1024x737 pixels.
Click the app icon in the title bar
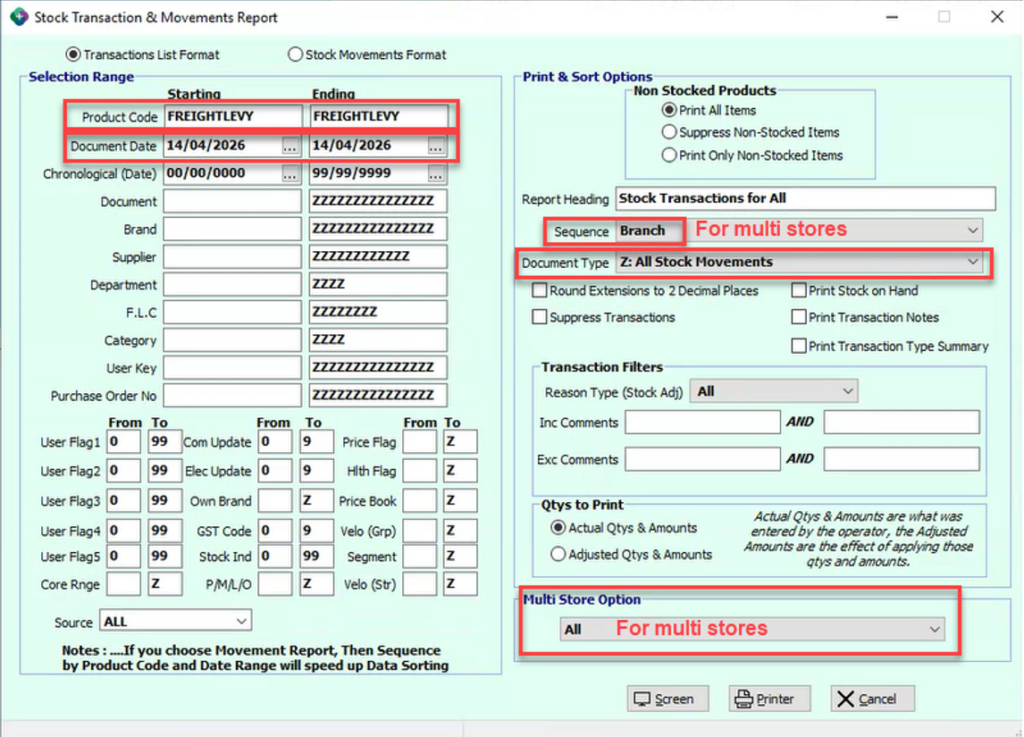pyautogui.click(x=18, y=17)
